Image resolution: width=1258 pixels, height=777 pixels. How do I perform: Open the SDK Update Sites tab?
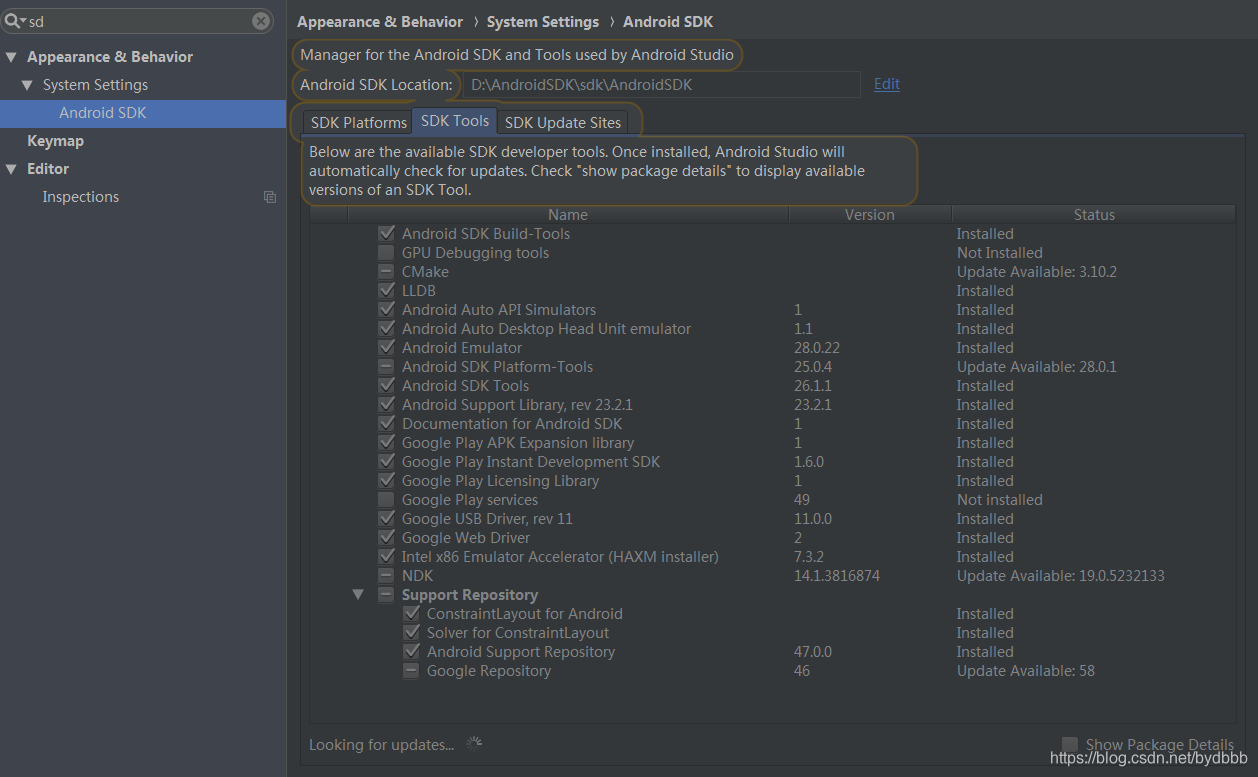pyautogui.click(x=563, y=122)
